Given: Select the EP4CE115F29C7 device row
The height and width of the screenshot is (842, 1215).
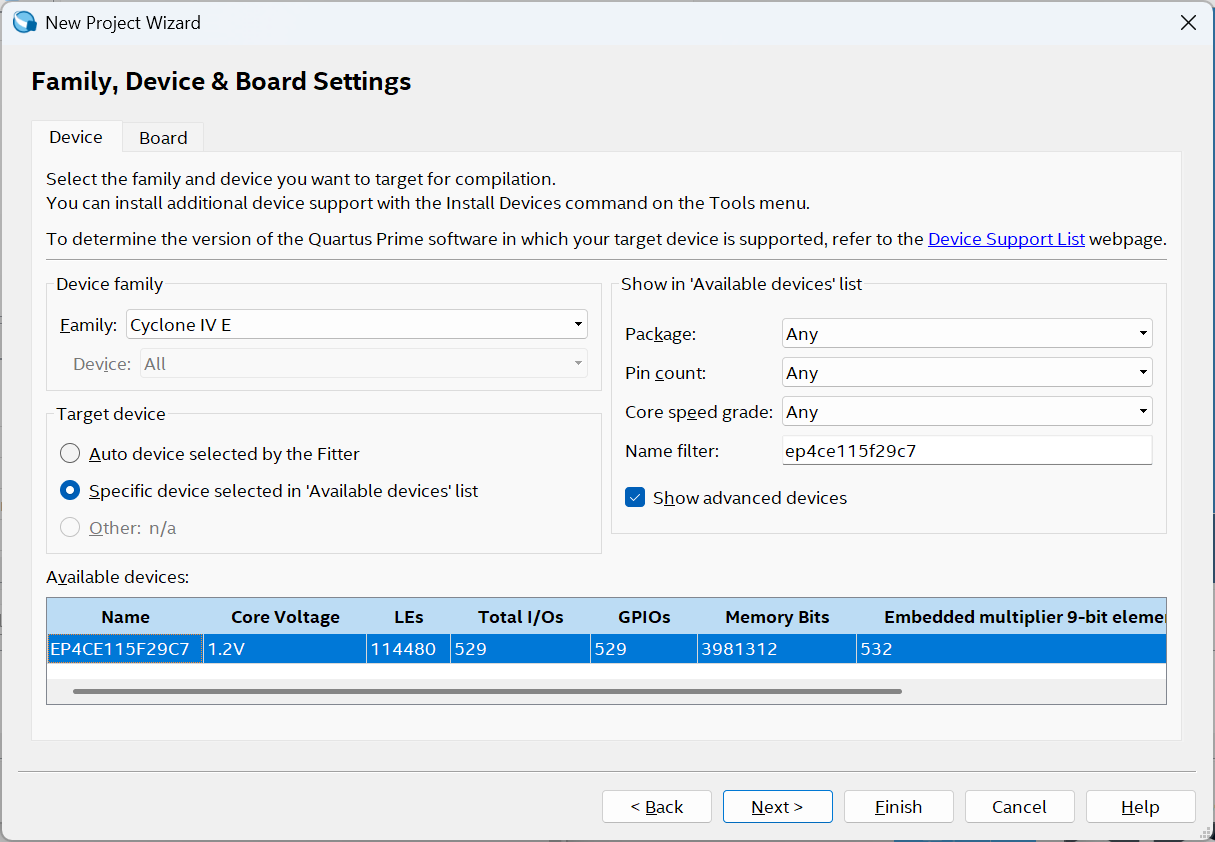Looking at the screenshot, I should (606, 649).
